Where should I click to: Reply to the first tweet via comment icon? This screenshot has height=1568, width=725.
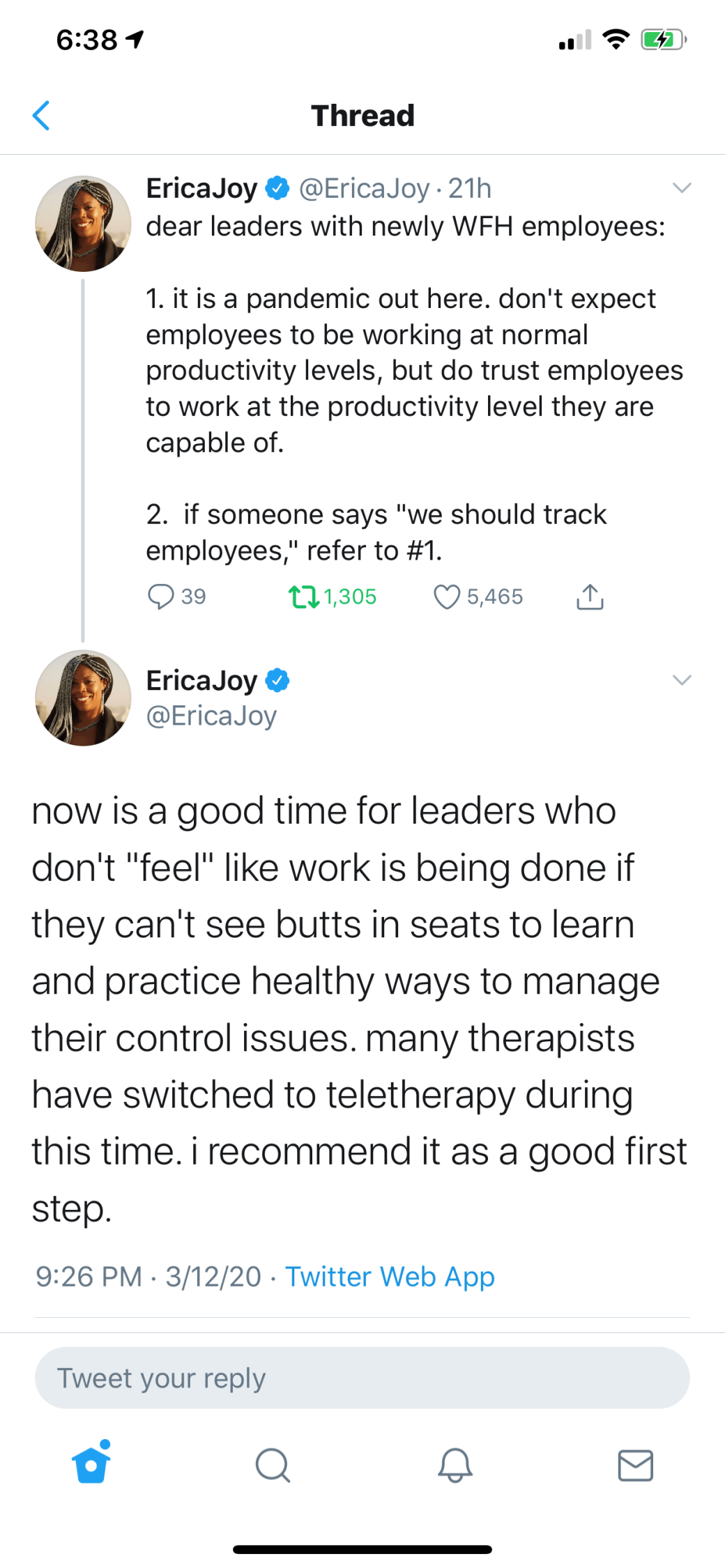click(161, 597)
